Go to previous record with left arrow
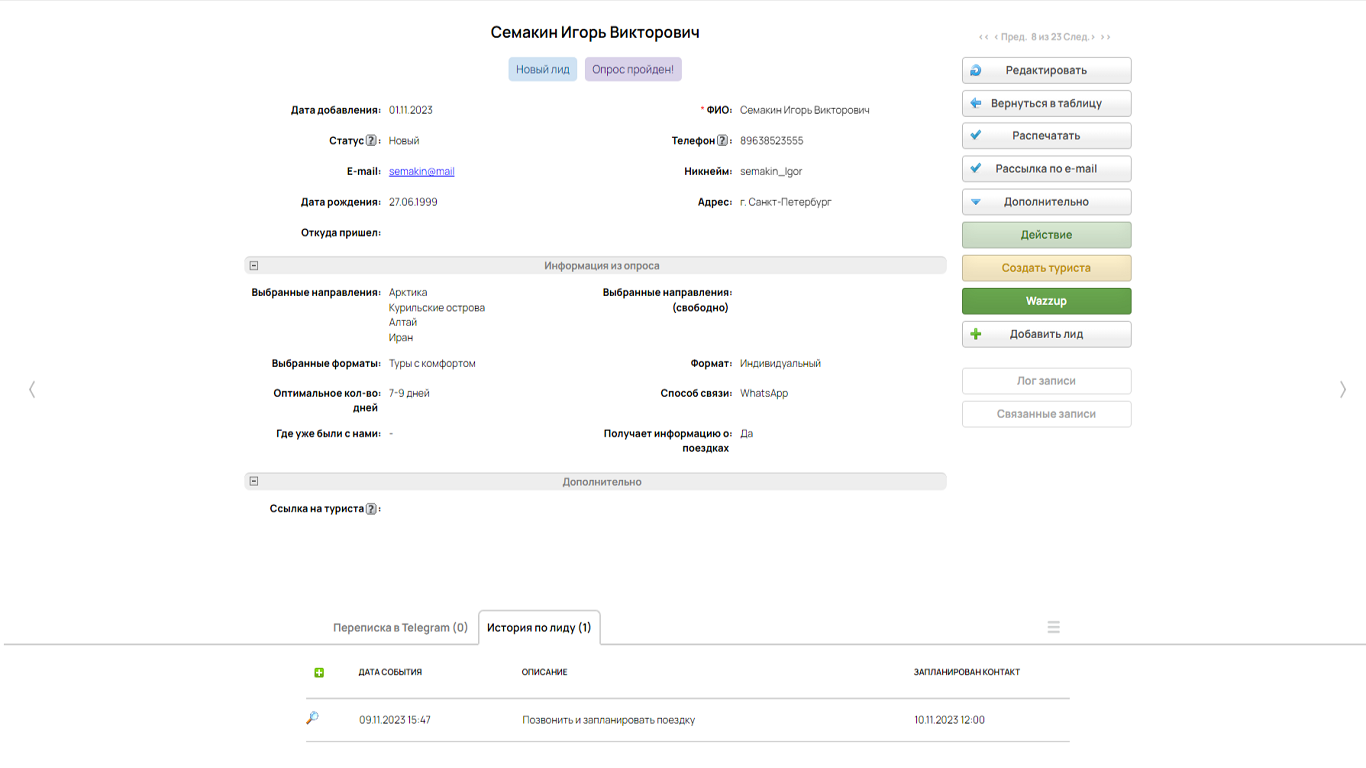 pyautogui.click(x=32, y=389)
